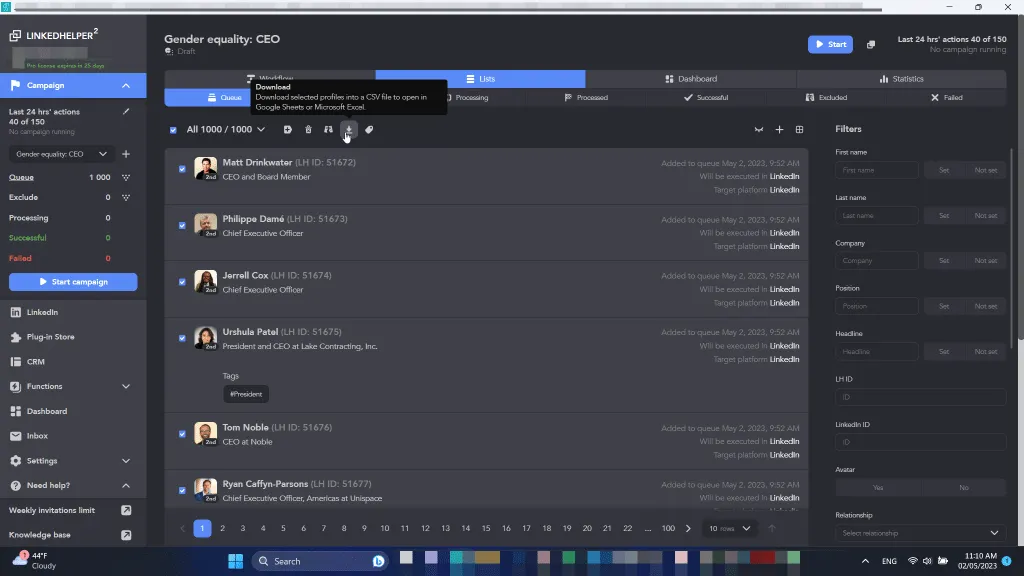The width and height of the screenshot is (1024, 576).
Task: Click the Download profiles CSV icon
Action: click(349, 129)
